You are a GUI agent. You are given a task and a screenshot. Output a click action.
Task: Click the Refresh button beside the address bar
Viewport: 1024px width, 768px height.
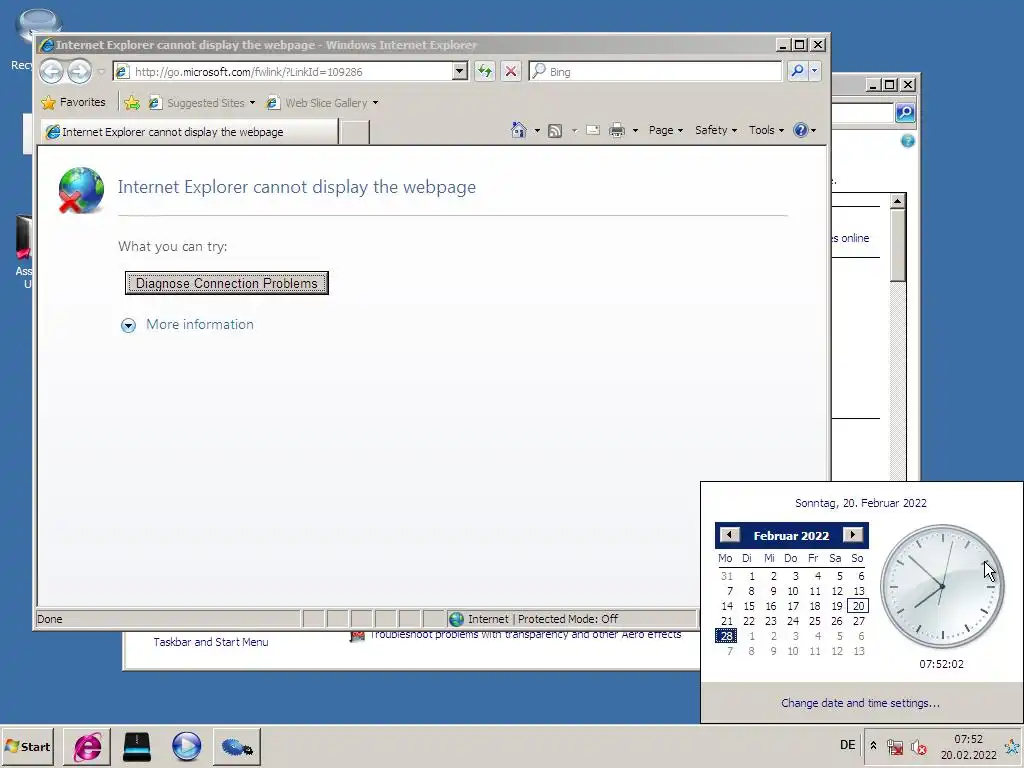tap(485, 71)
